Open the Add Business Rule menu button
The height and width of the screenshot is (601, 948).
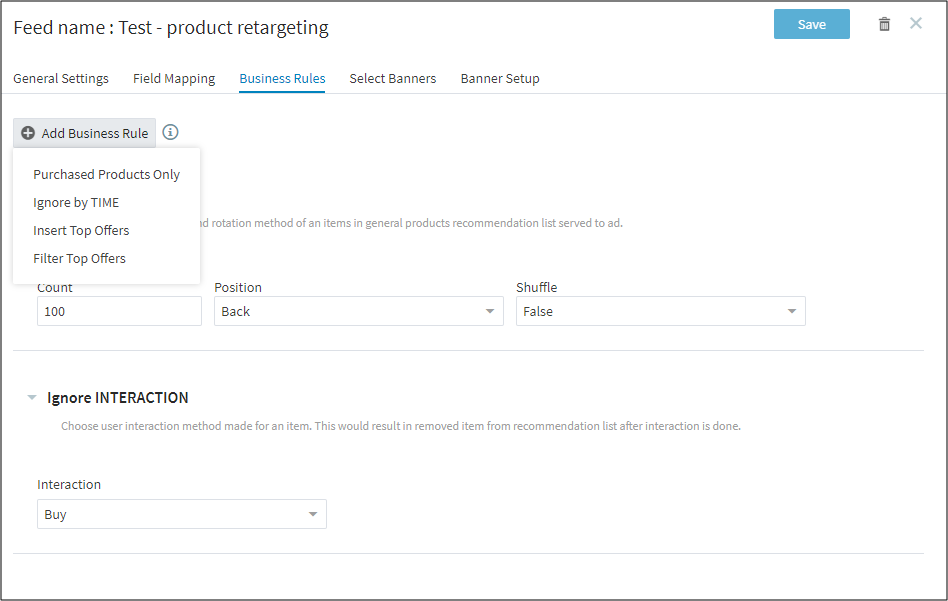click(85, 133)
